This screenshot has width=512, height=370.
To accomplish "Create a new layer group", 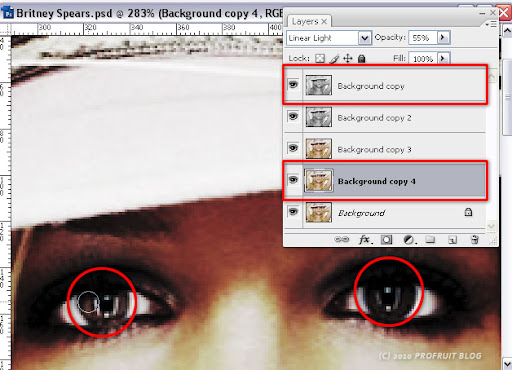I will 430,239.
